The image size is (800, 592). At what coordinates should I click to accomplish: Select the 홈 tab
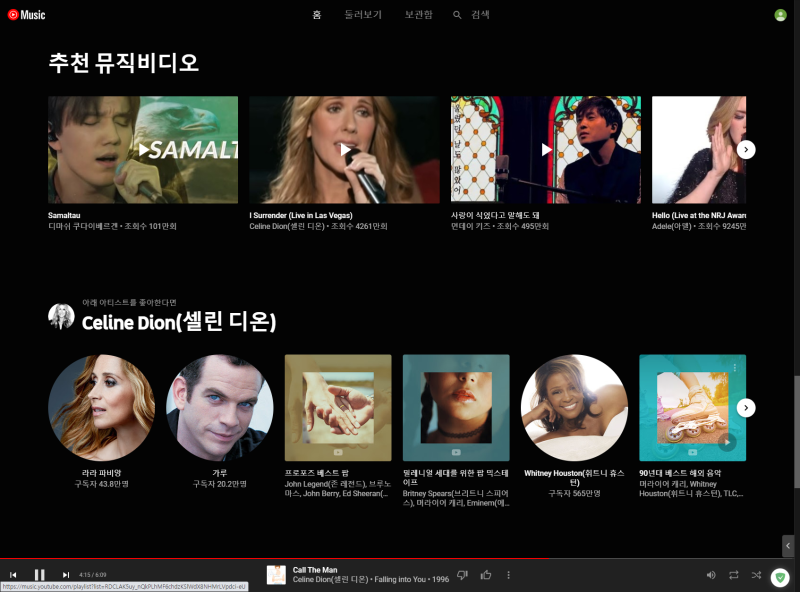(316, 15)
